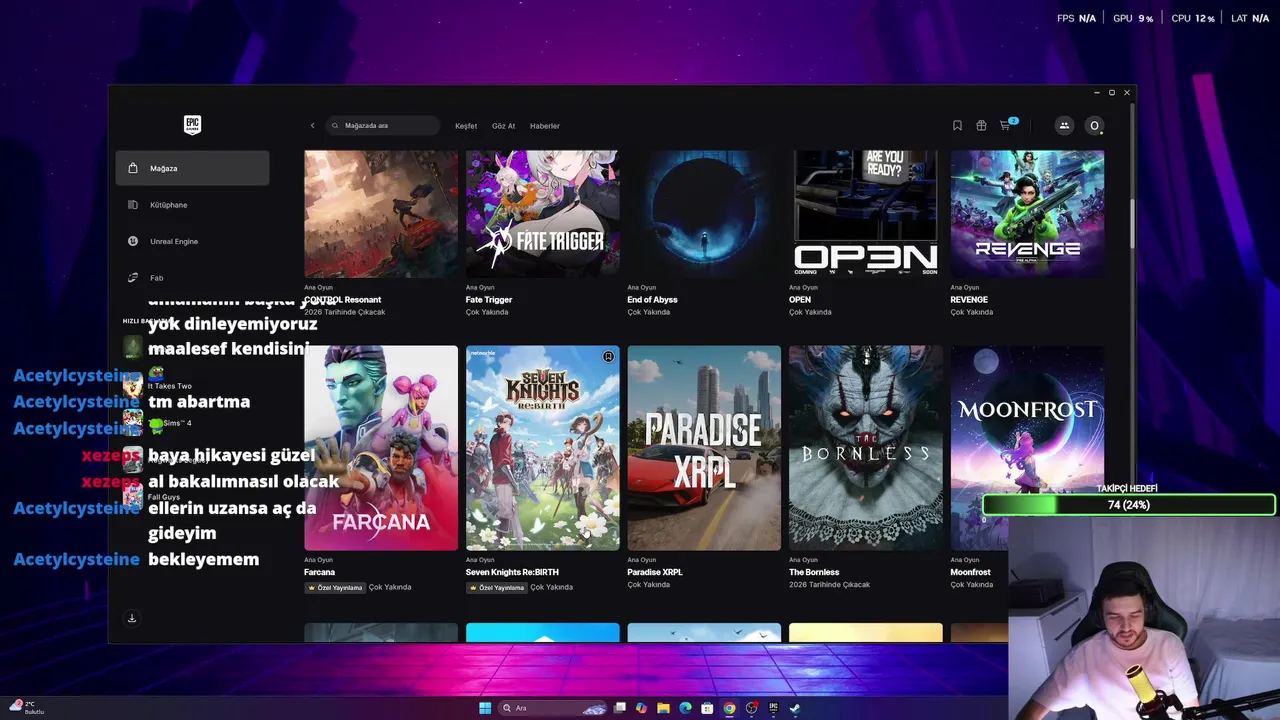
Task: Select Mağaza in the sidebar
Action: coord(192,168)
